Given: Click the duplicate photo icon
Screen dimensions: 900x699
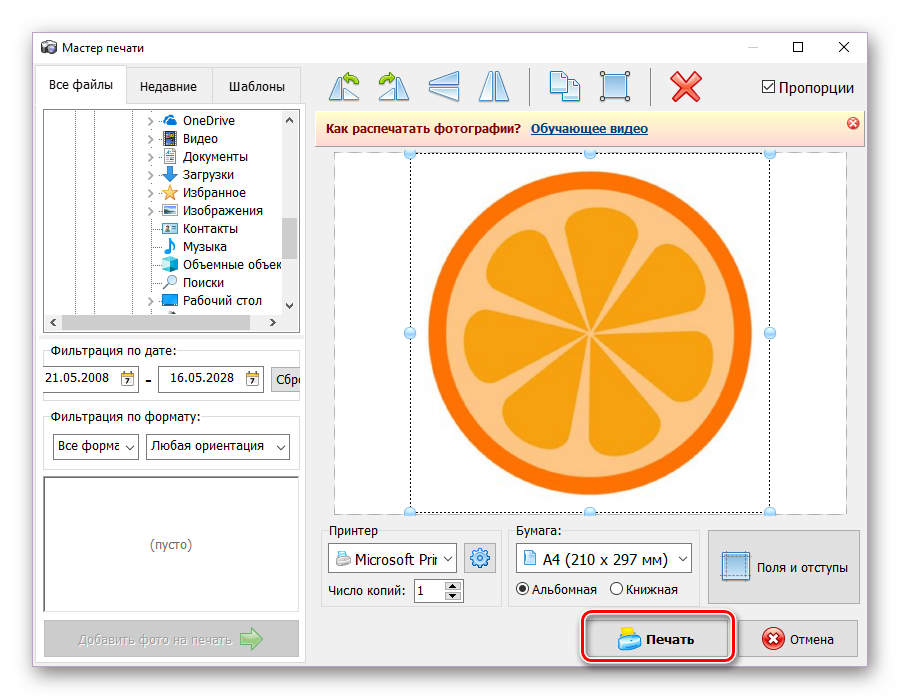Looking at the screenshot, I should 565,86.
